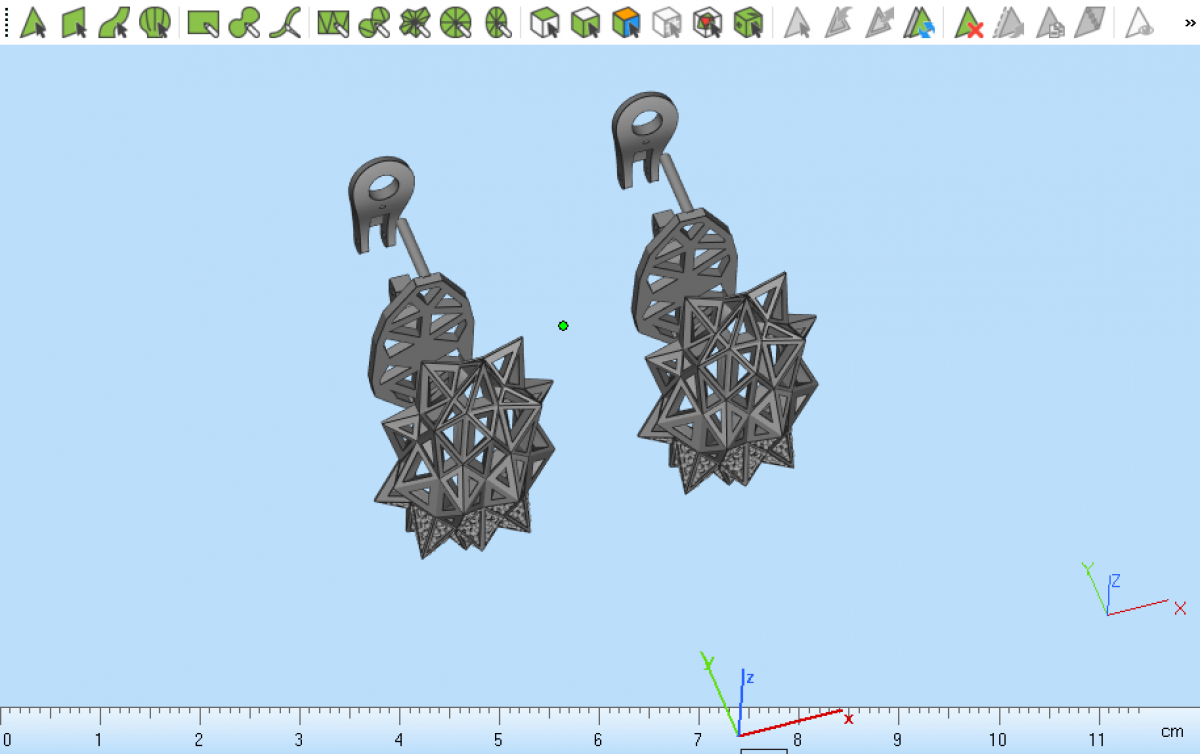
Task: Click the grey zigzag stitched surface icon
Action: point(1090,22)
